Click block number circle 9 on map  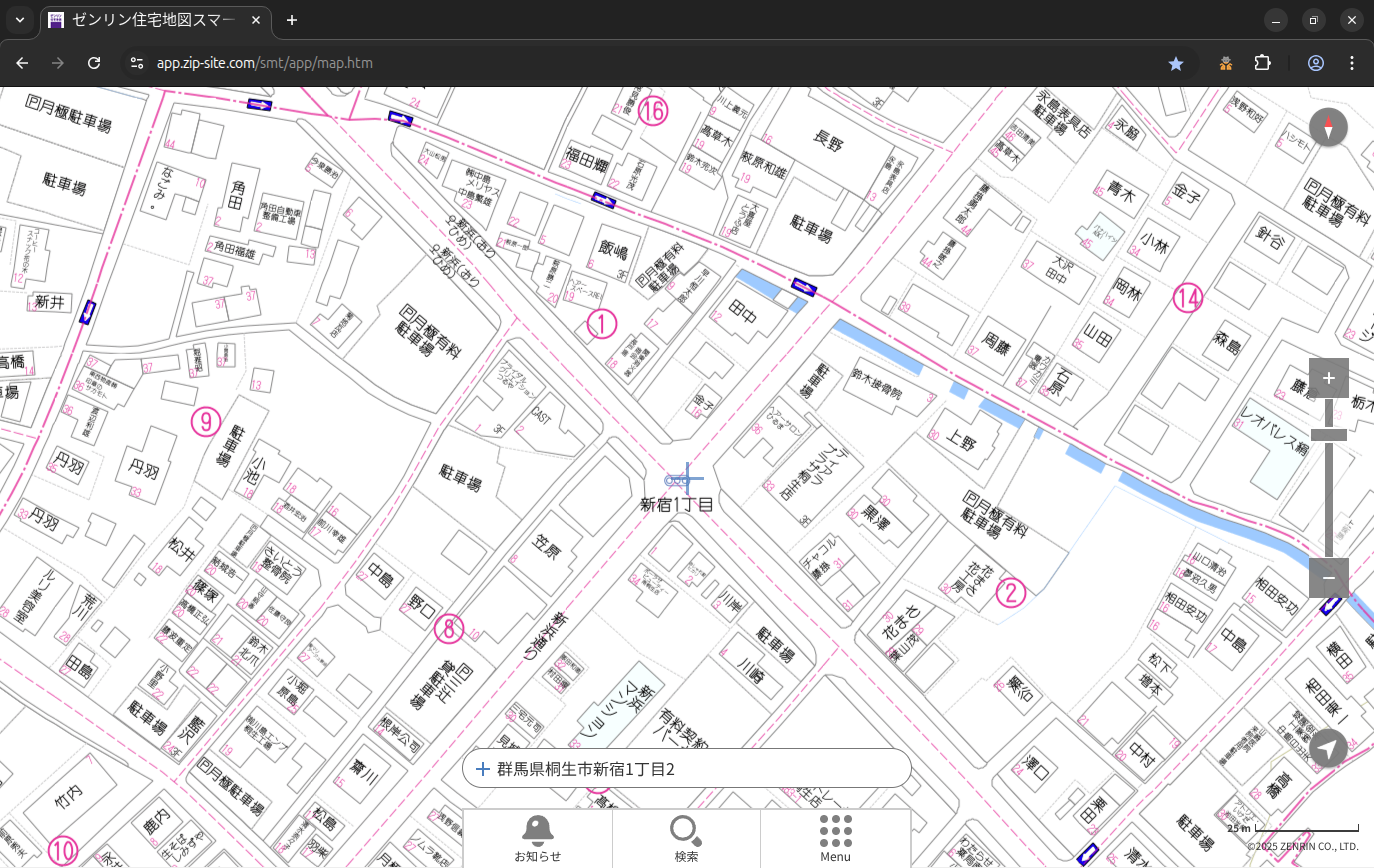206,421
